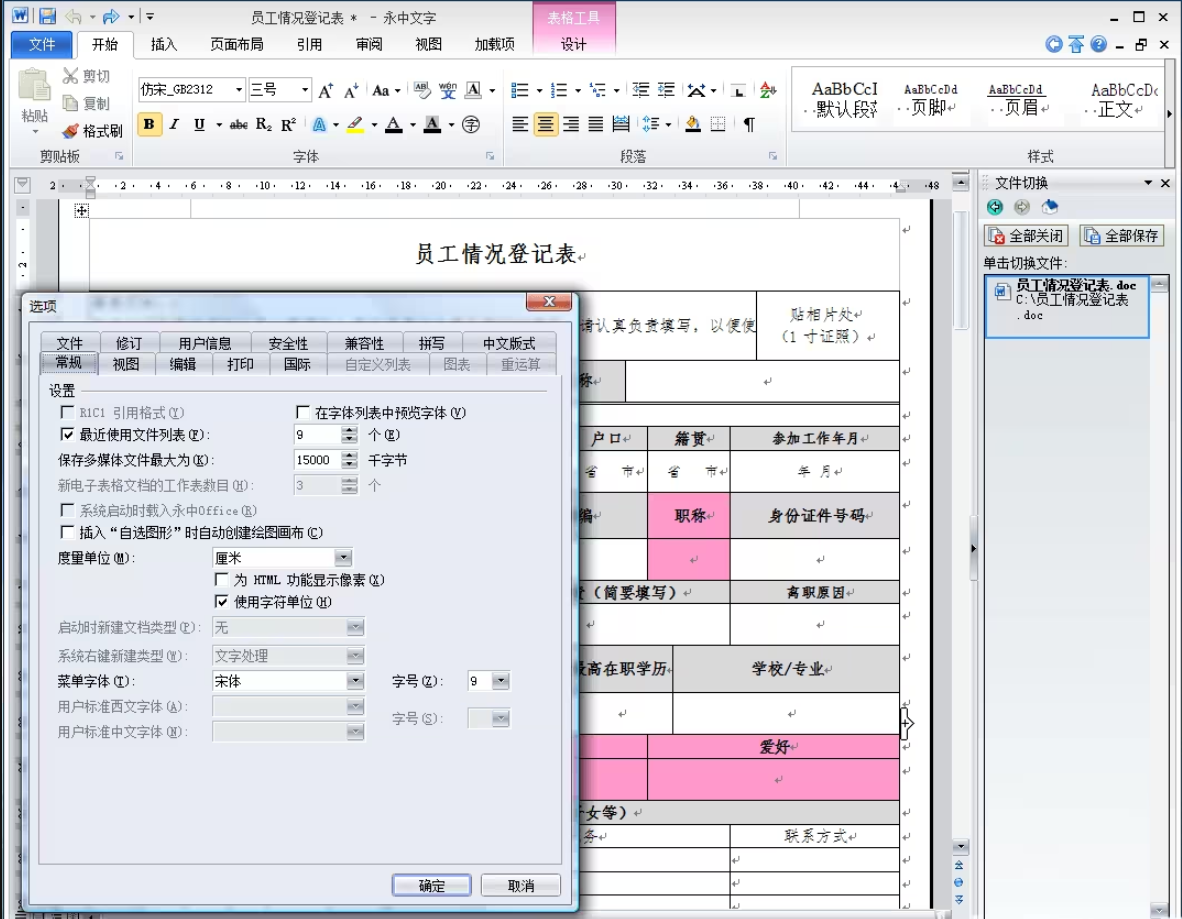Open 菜单字体 宋体 dropdown
The height and width of the screenshot is (919, 1182).
(x=355, y=682)
